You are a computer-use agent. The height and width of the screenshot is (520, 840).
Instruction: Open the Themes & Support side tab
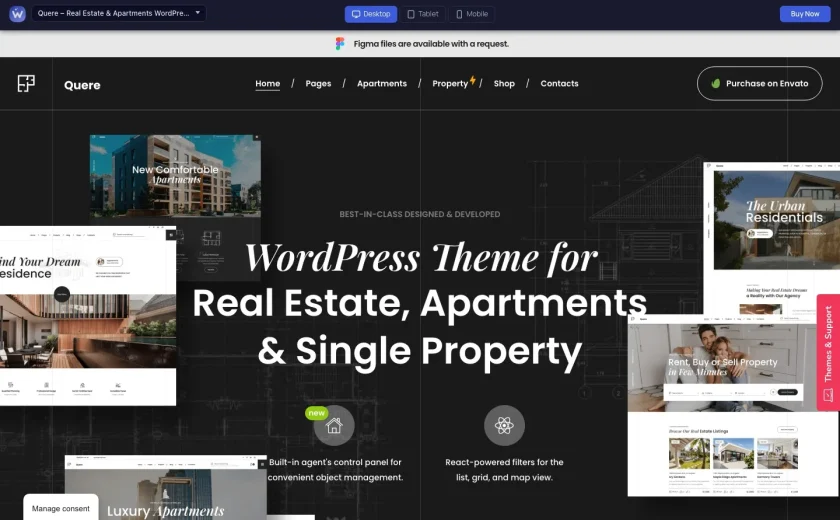(828, 352)
